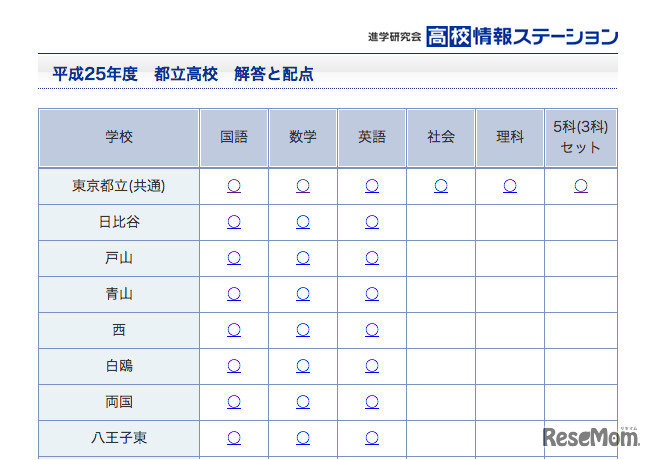653x460 pixels.
Task: Open 東京都立(共通) 国語 answer link
Action: (x=234, y=186)
